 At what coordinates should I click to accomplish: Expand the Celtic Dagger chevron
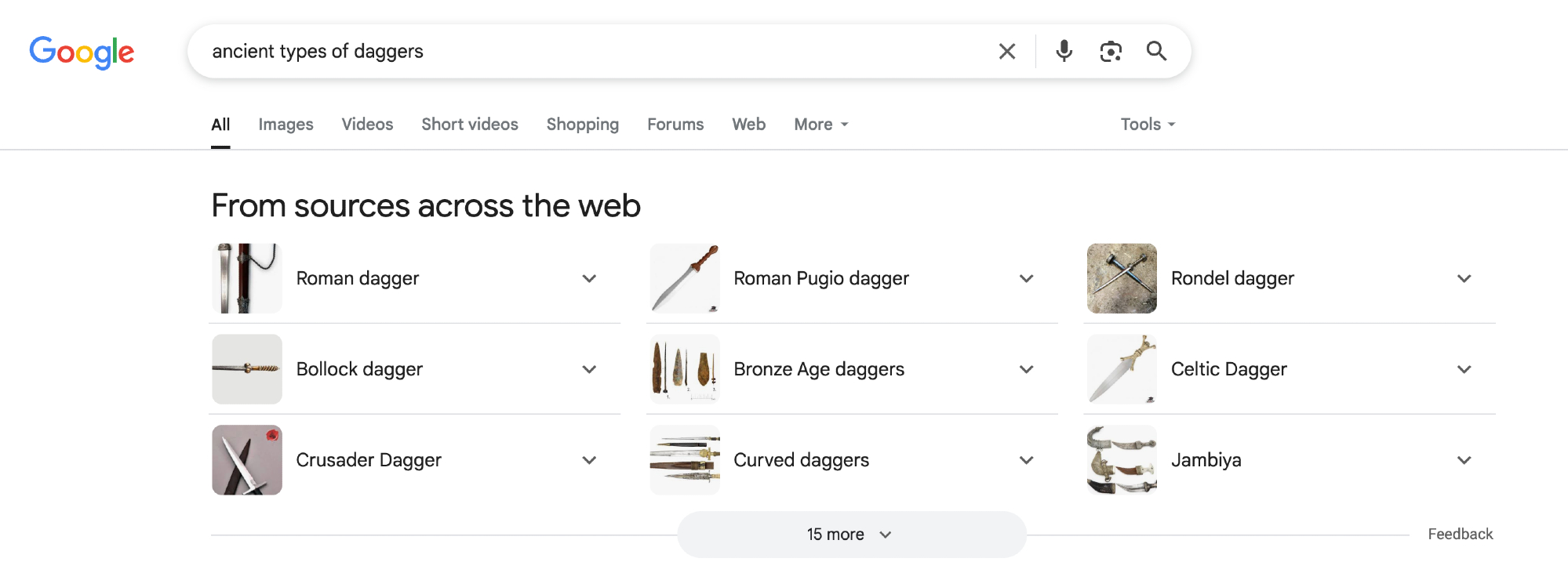pos(1464,369)
